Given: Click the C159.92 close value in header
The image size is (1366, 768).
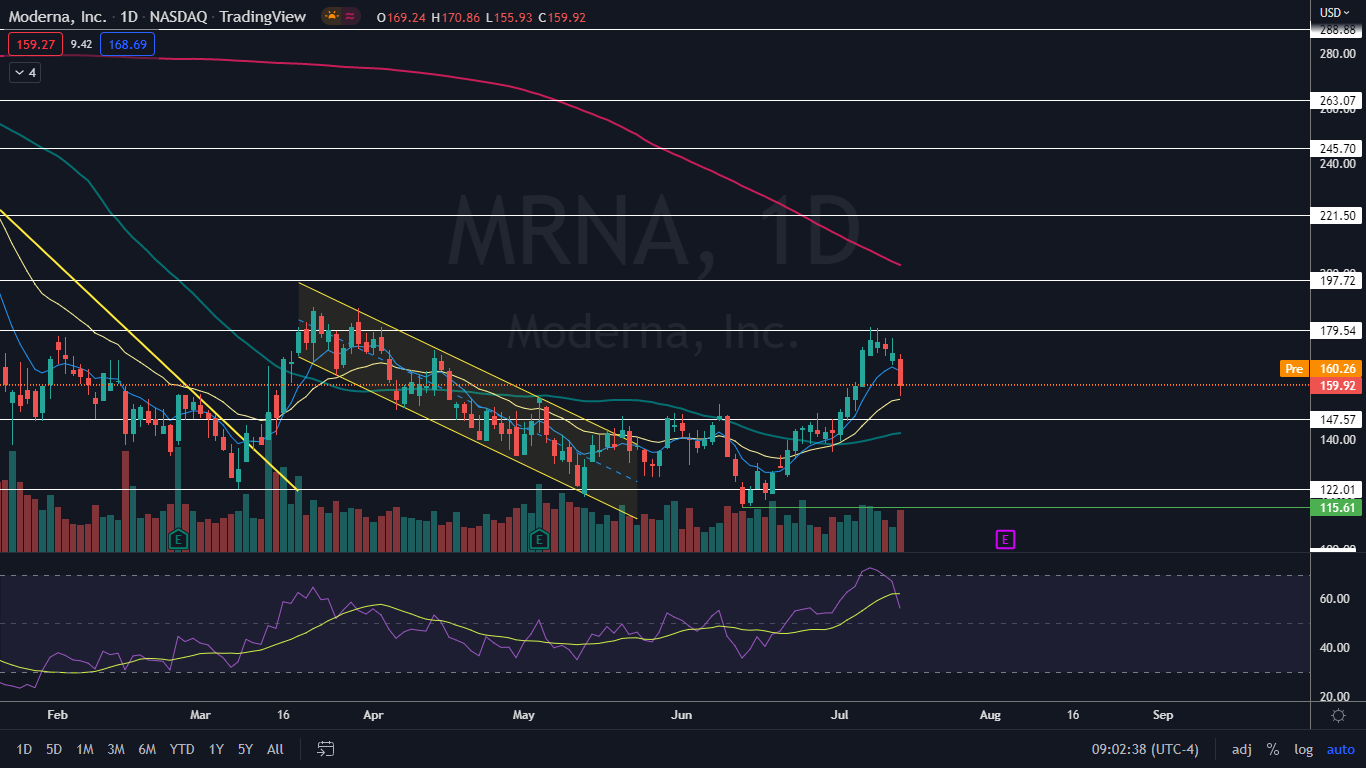Looking at the screenshot, I should (x=562, y=17).
